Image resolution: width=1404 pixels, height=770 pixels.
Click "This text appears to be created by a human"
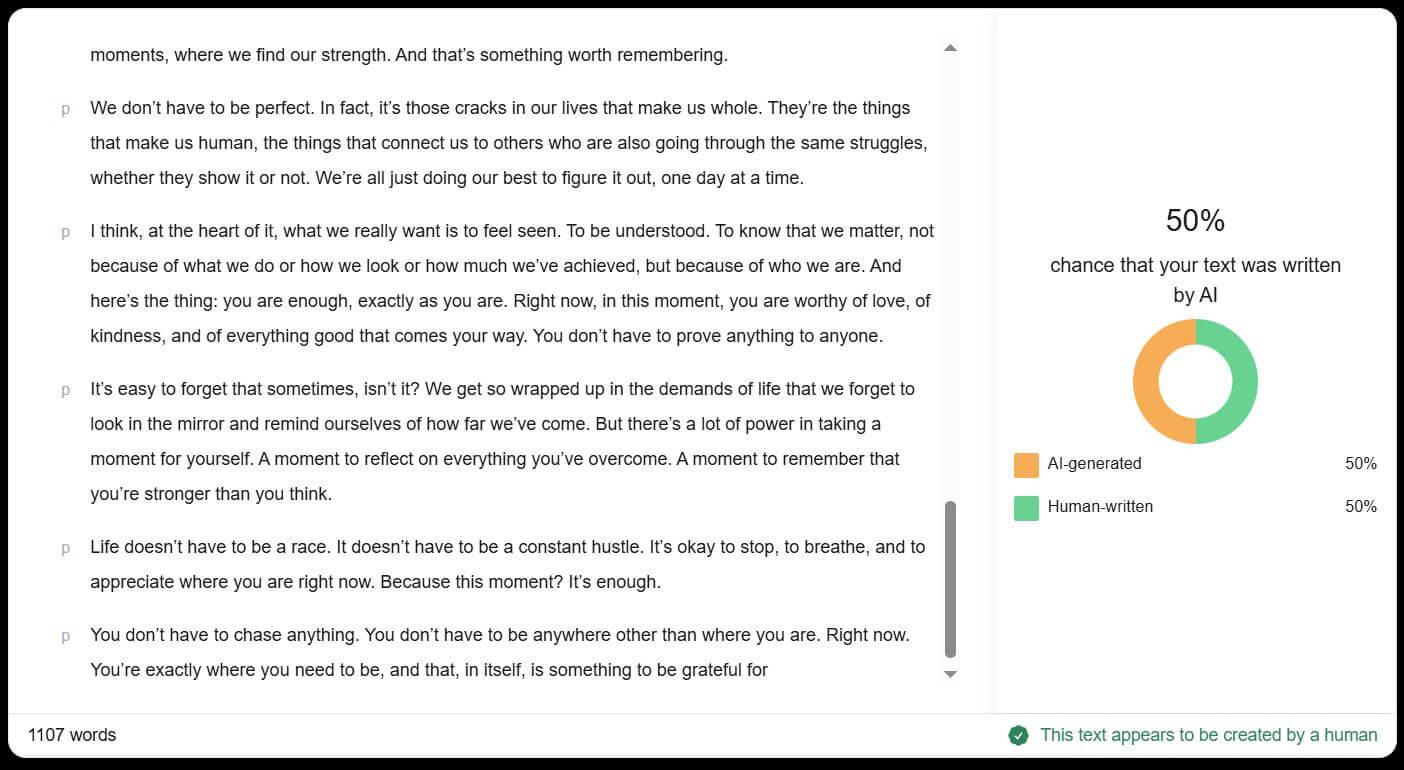pos(1208,735)
